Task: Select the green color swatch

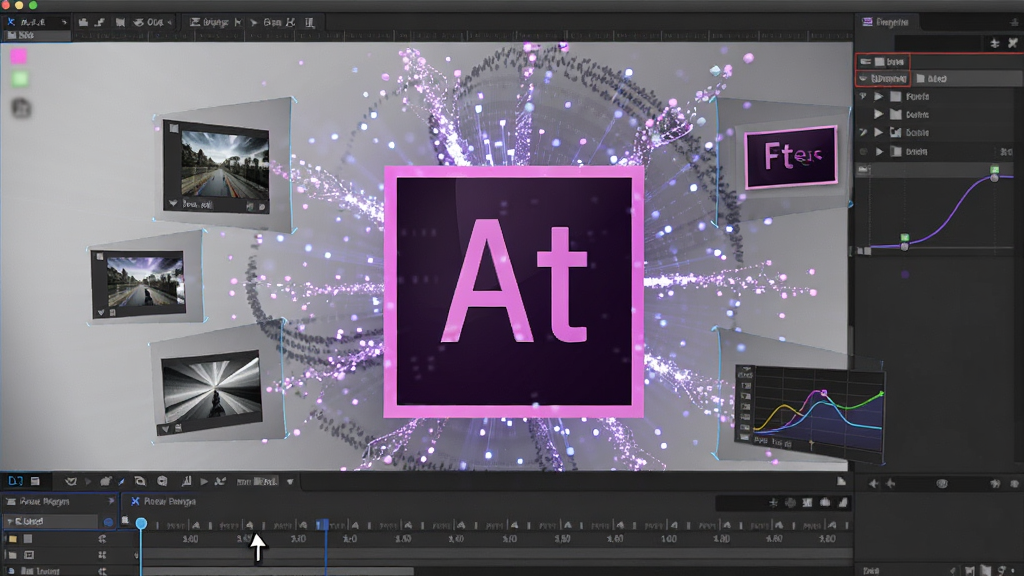Action: click(x=20, y=79)
